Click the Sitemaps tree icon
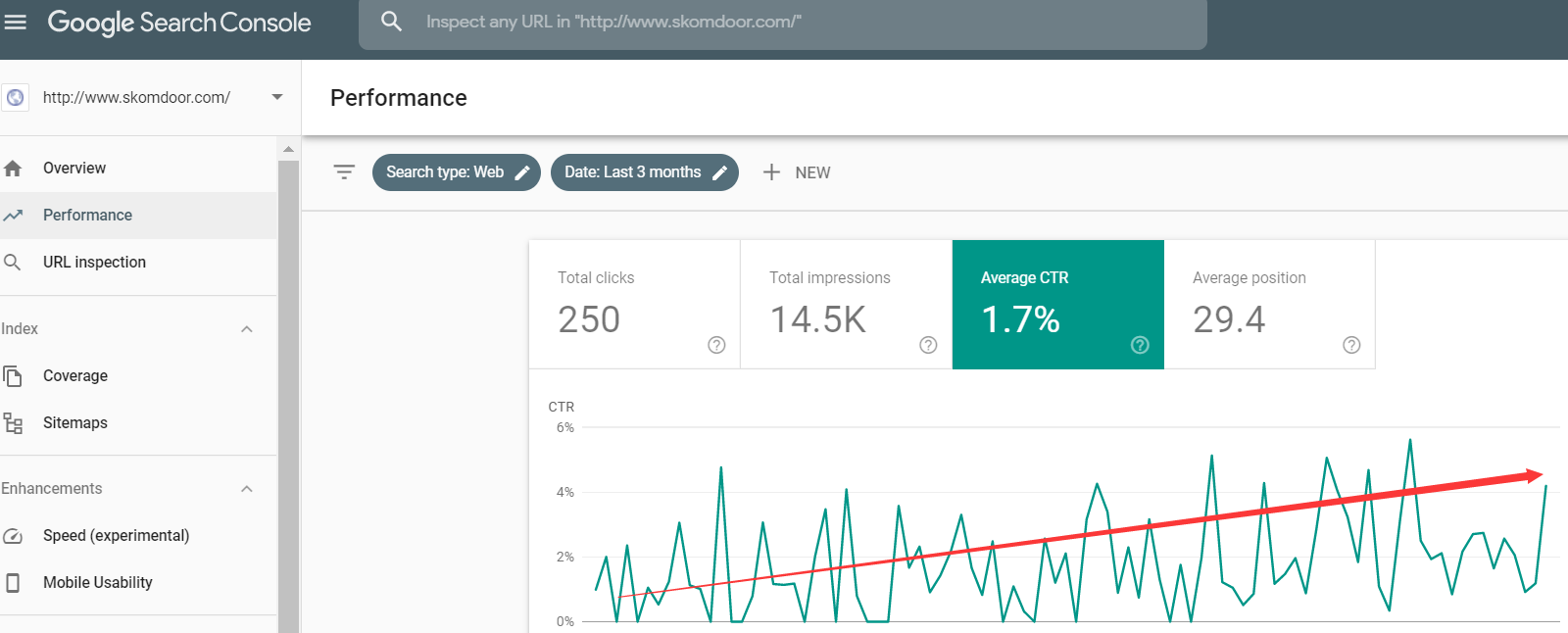1568x633 pixels. [13, 423]
